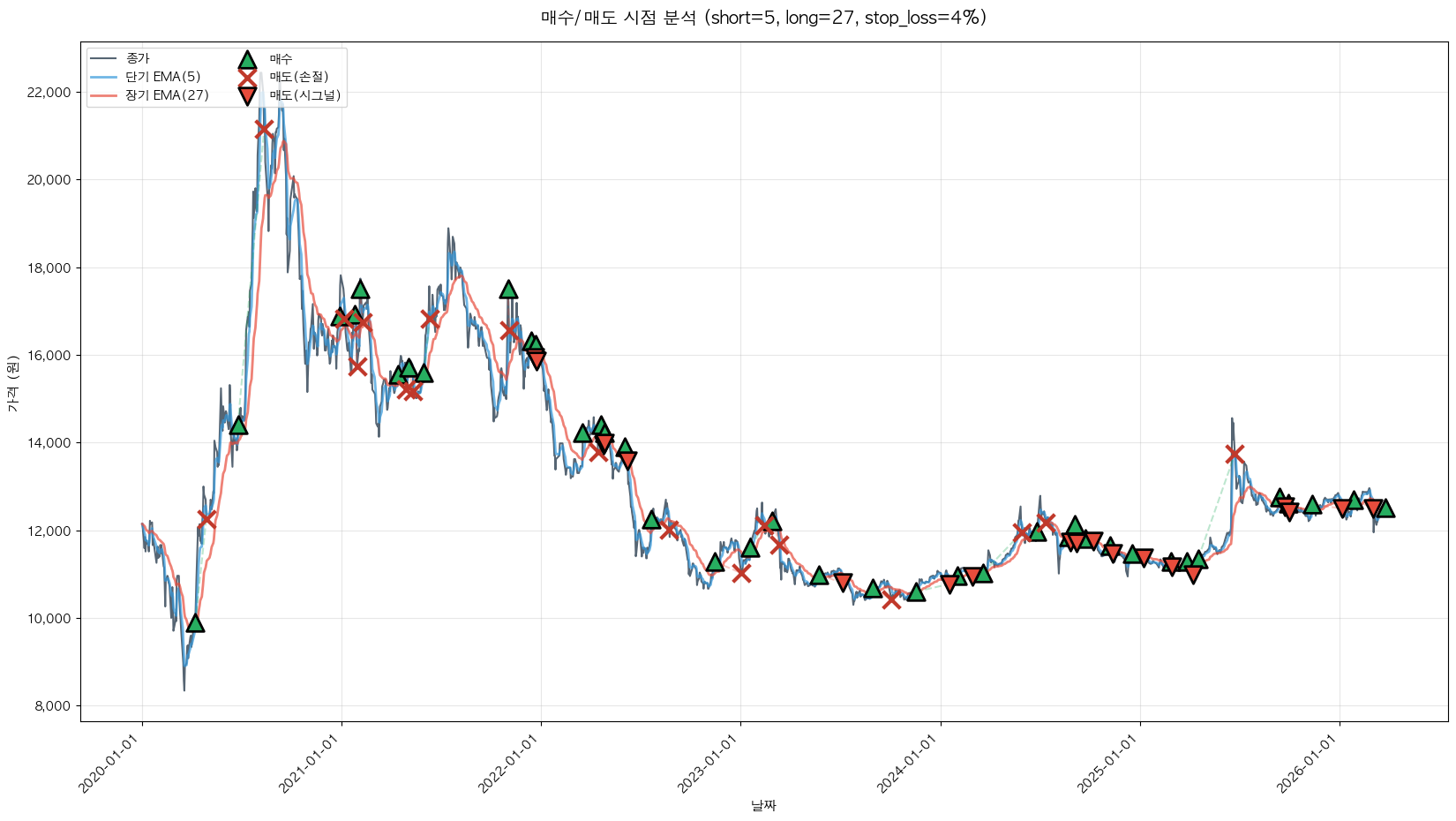
Task: Click the 매도(손절) legend label text
Action: click(298, 77)
